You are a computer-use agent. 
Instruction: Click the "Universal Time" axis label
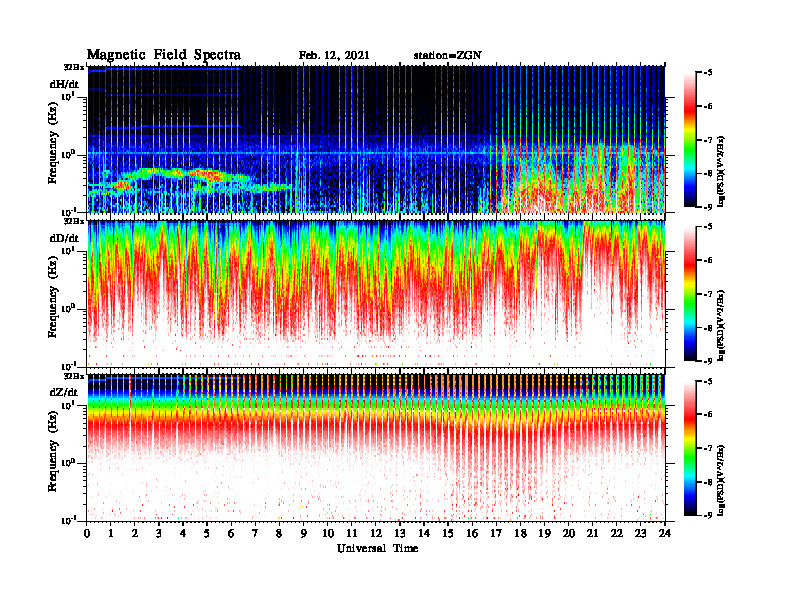click(378, 548)
